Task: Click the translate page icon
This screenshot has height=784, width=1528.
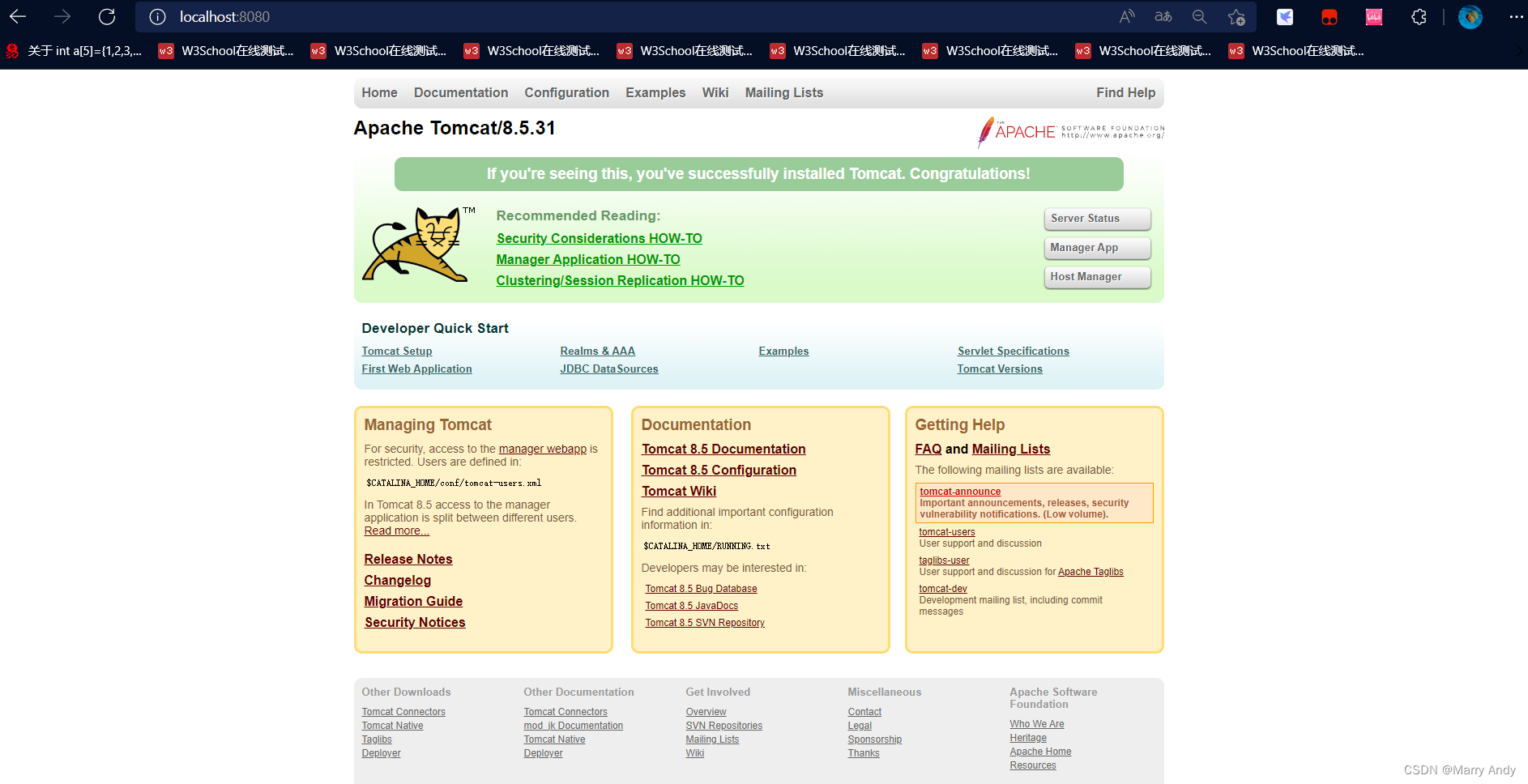Action: click(x=1163, y=16)
